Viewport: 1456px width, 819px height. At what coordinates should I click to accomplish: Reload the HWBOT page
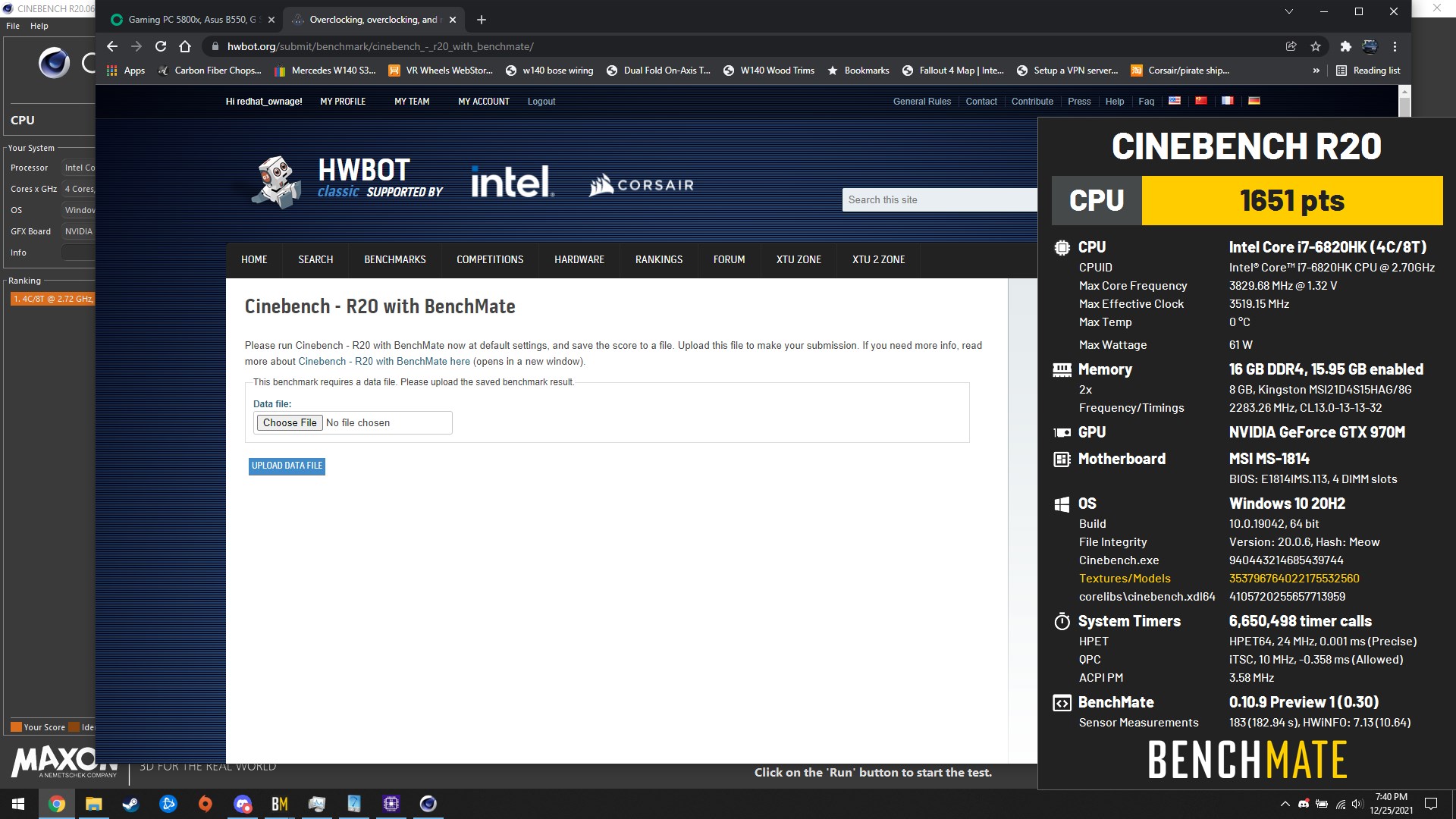tap(161, 46)
